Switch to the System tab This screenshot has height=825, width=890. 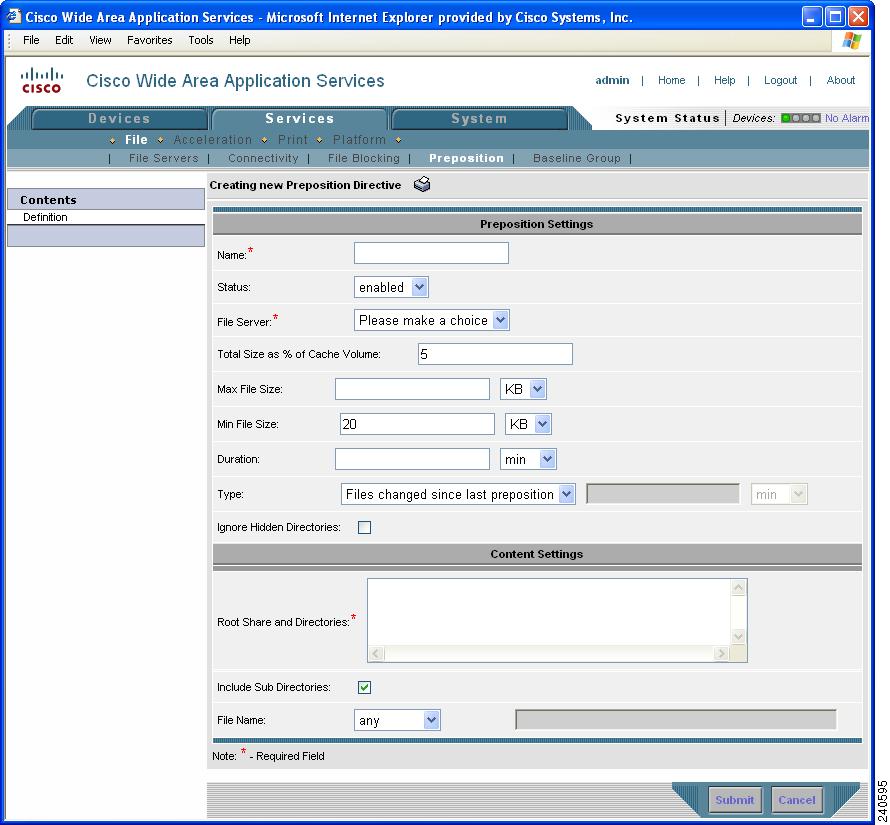[479, 119]
